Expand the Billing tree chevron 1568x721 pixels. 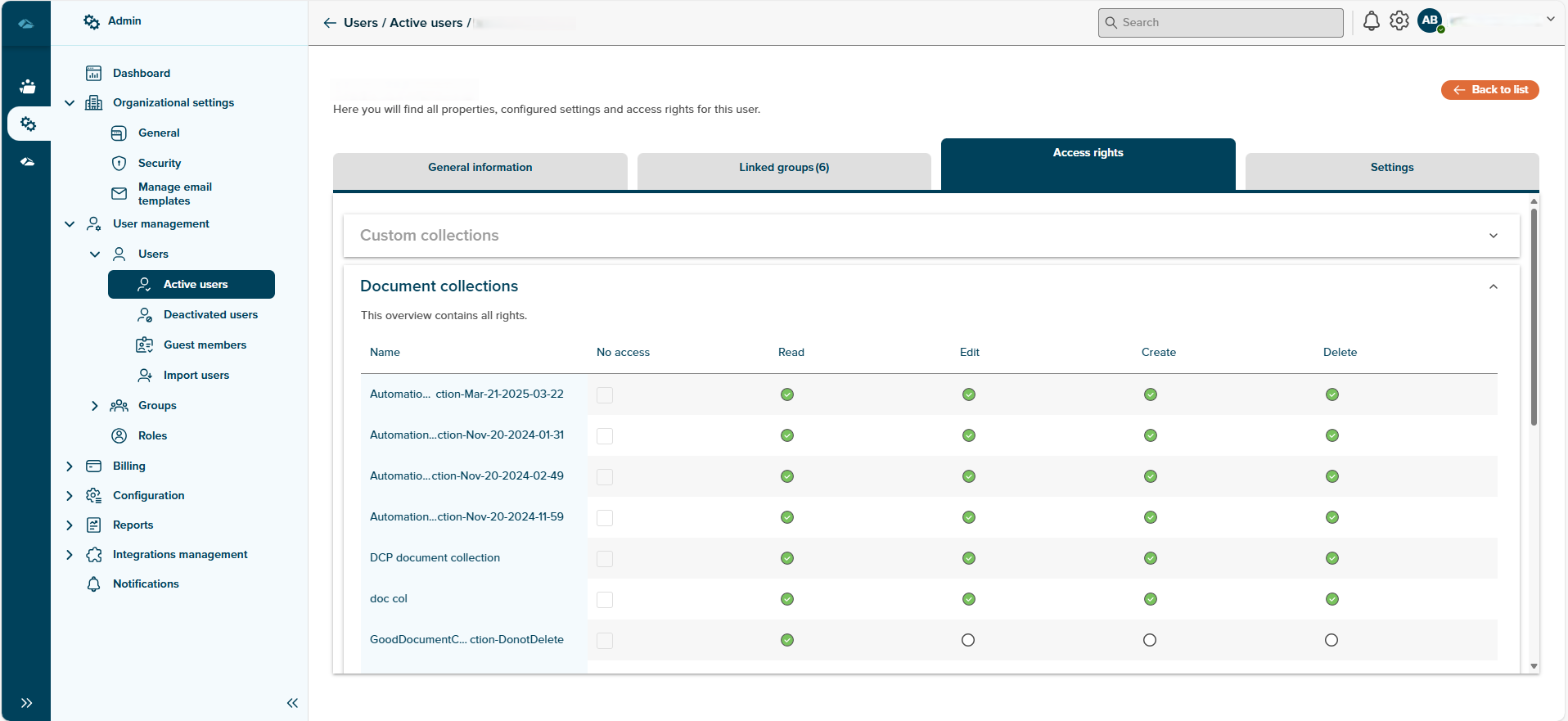[70, 466]
